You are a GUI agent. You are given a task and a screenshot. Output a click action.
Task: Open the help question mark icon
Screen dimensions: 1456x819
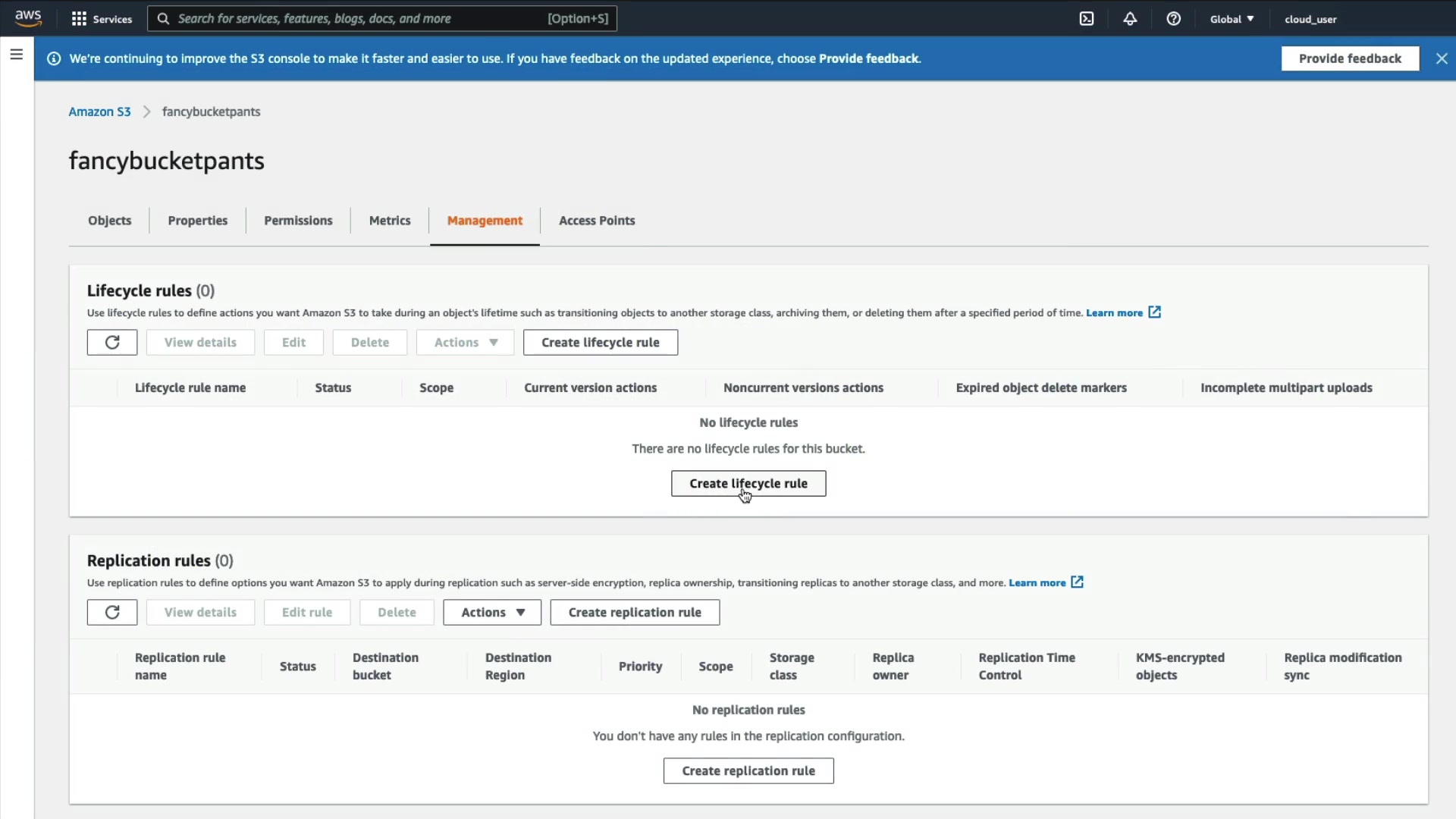click(1173, 19)
